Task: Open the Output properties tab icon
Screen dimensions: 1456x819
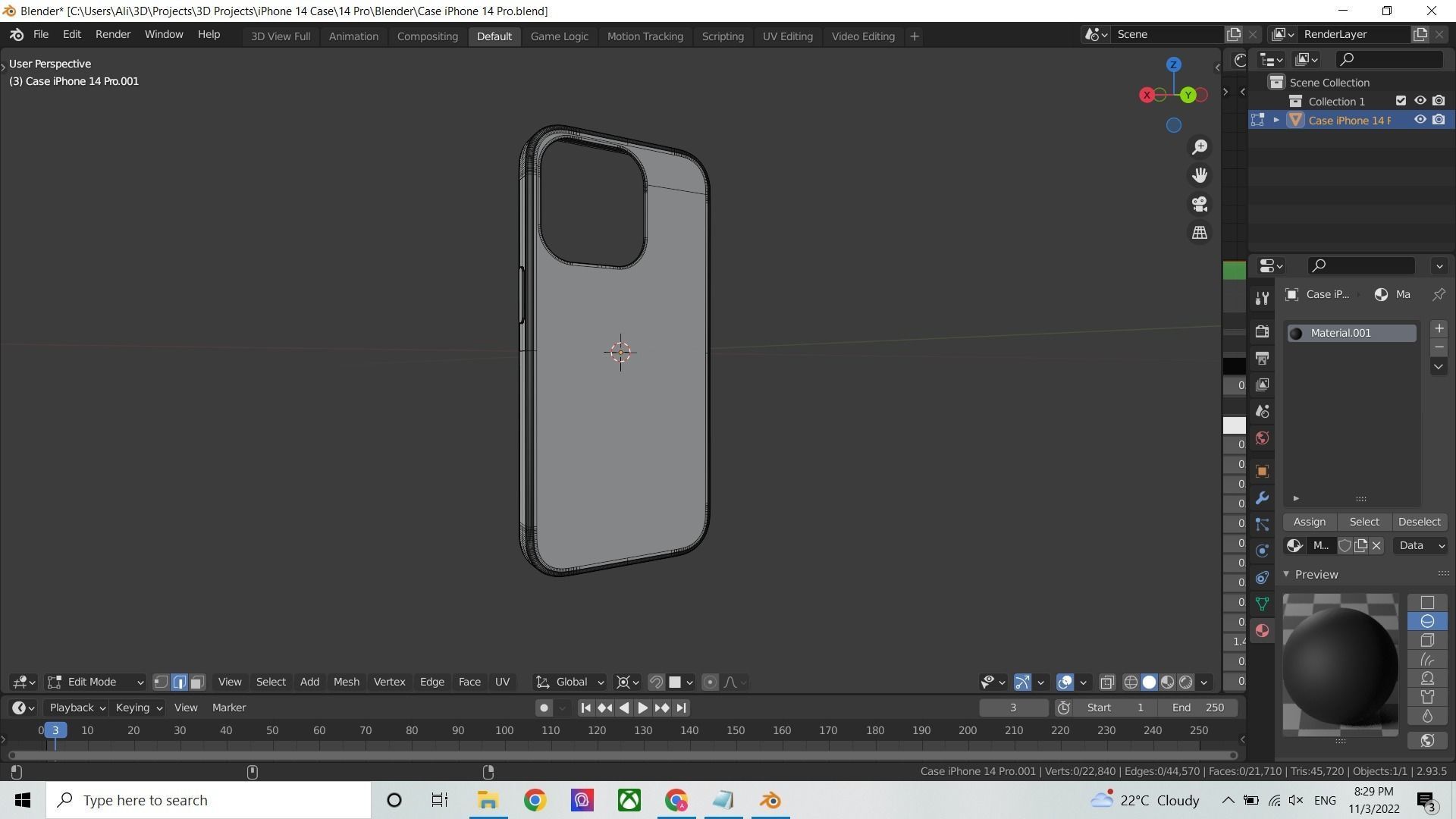Action: 1262,358
